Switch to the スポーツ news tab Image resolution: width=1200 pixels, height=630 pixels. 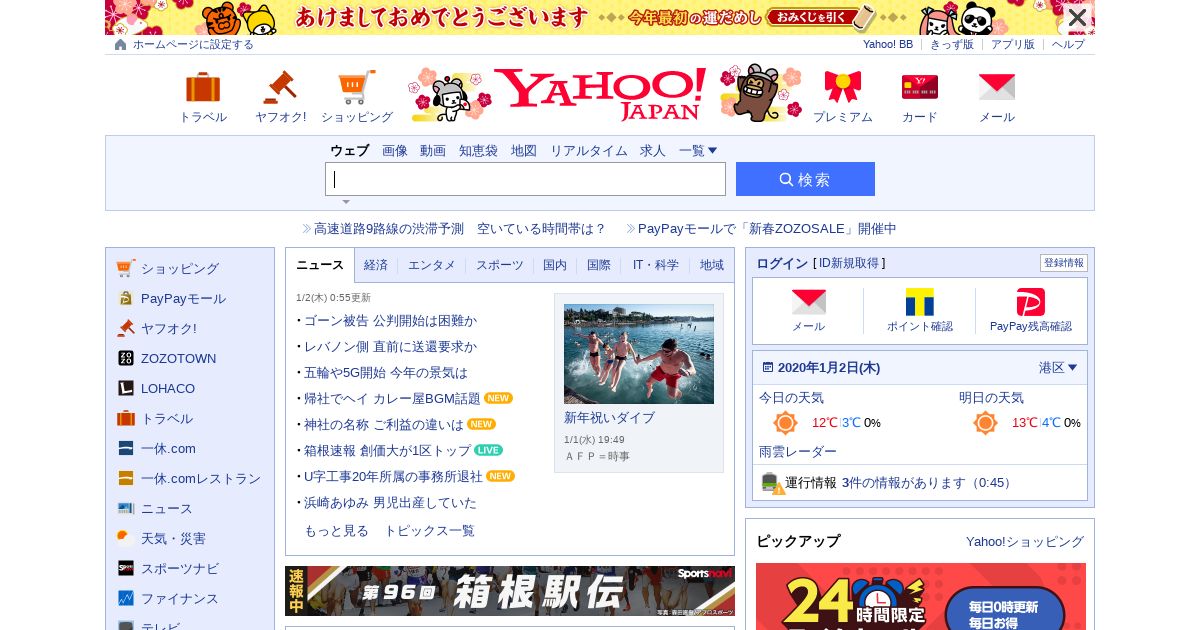499,265
